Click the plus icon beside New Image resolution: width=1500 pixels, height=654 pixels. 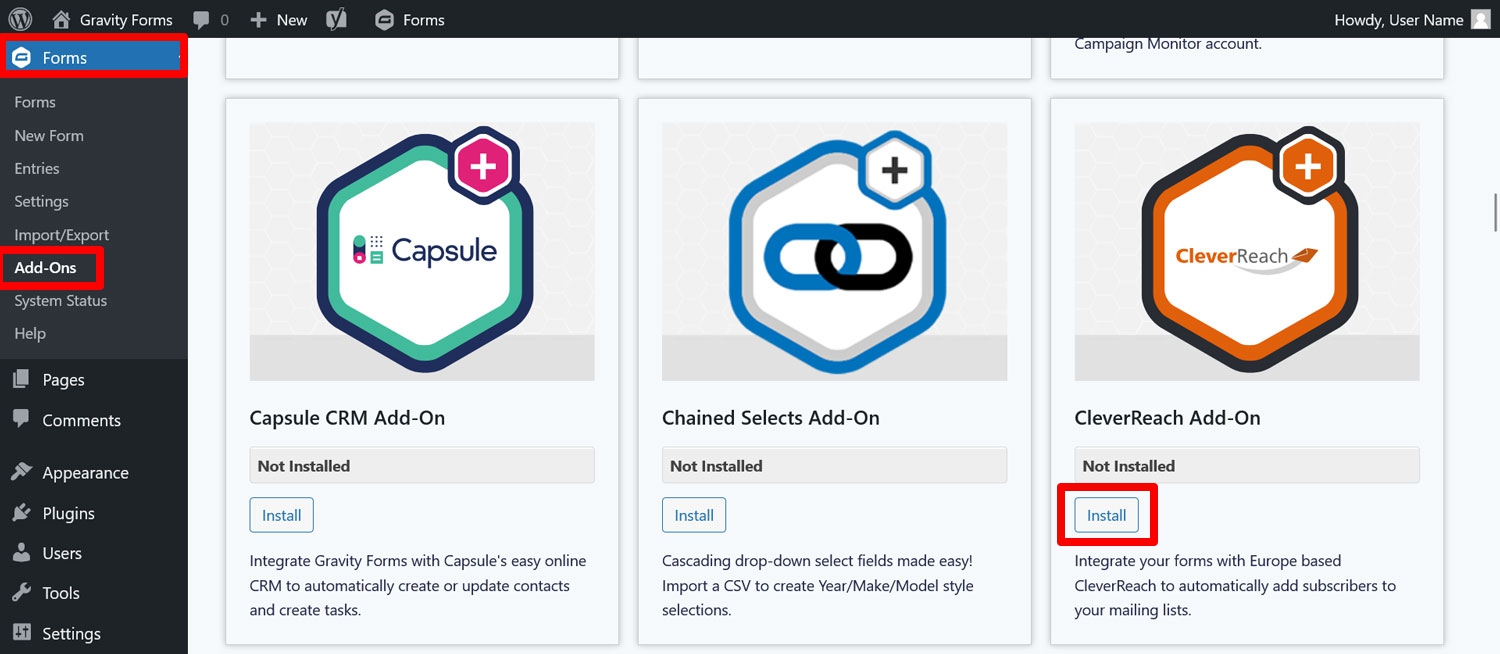pos(258,20)
